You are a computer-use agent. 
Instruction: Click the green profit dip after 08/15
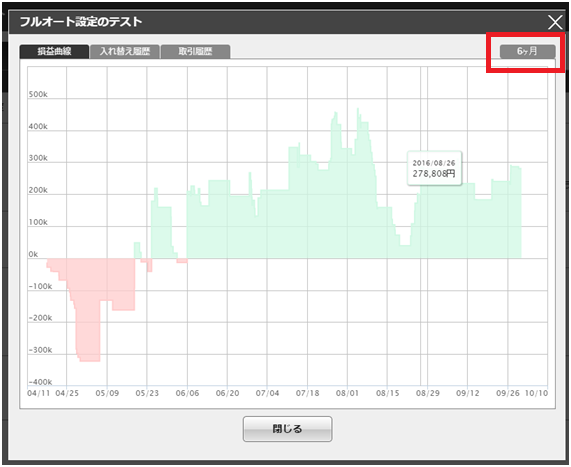405,240
